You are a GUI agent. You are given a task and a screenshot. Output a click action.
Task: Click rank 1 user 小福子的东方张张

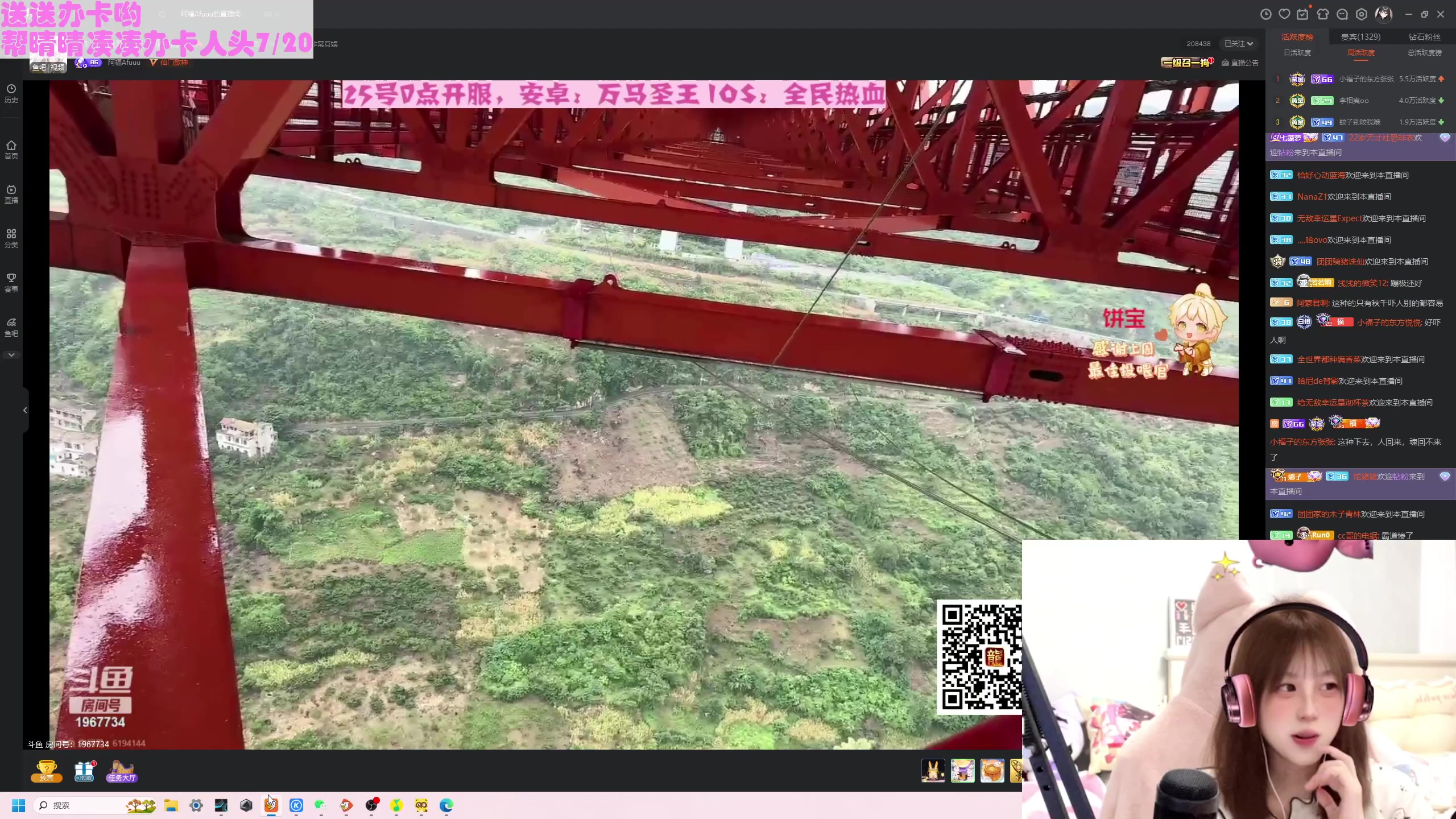point(1366,79)
